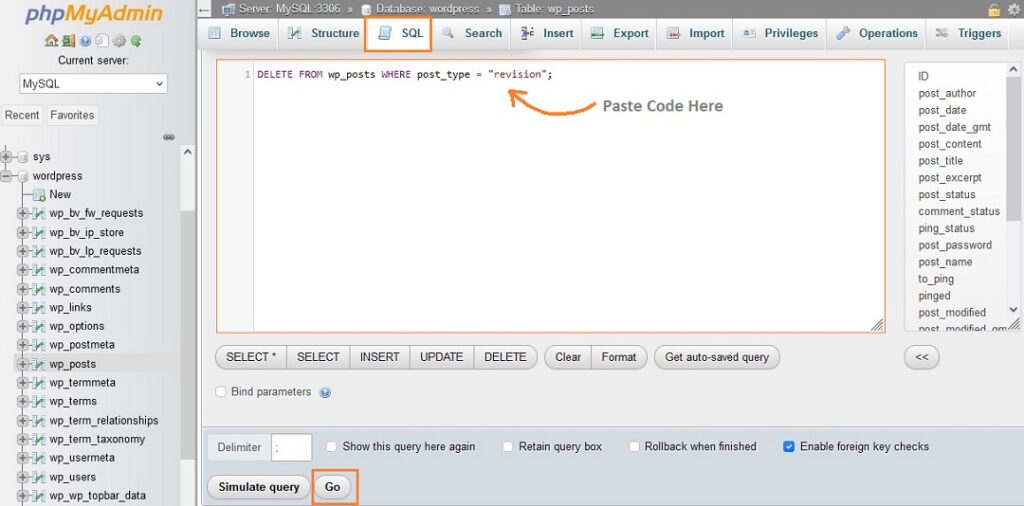The height and width of the screenshot is (506, 1024).
Task: Open phpMyAdmin documentation help icon
Action: (x=86, y=40)
